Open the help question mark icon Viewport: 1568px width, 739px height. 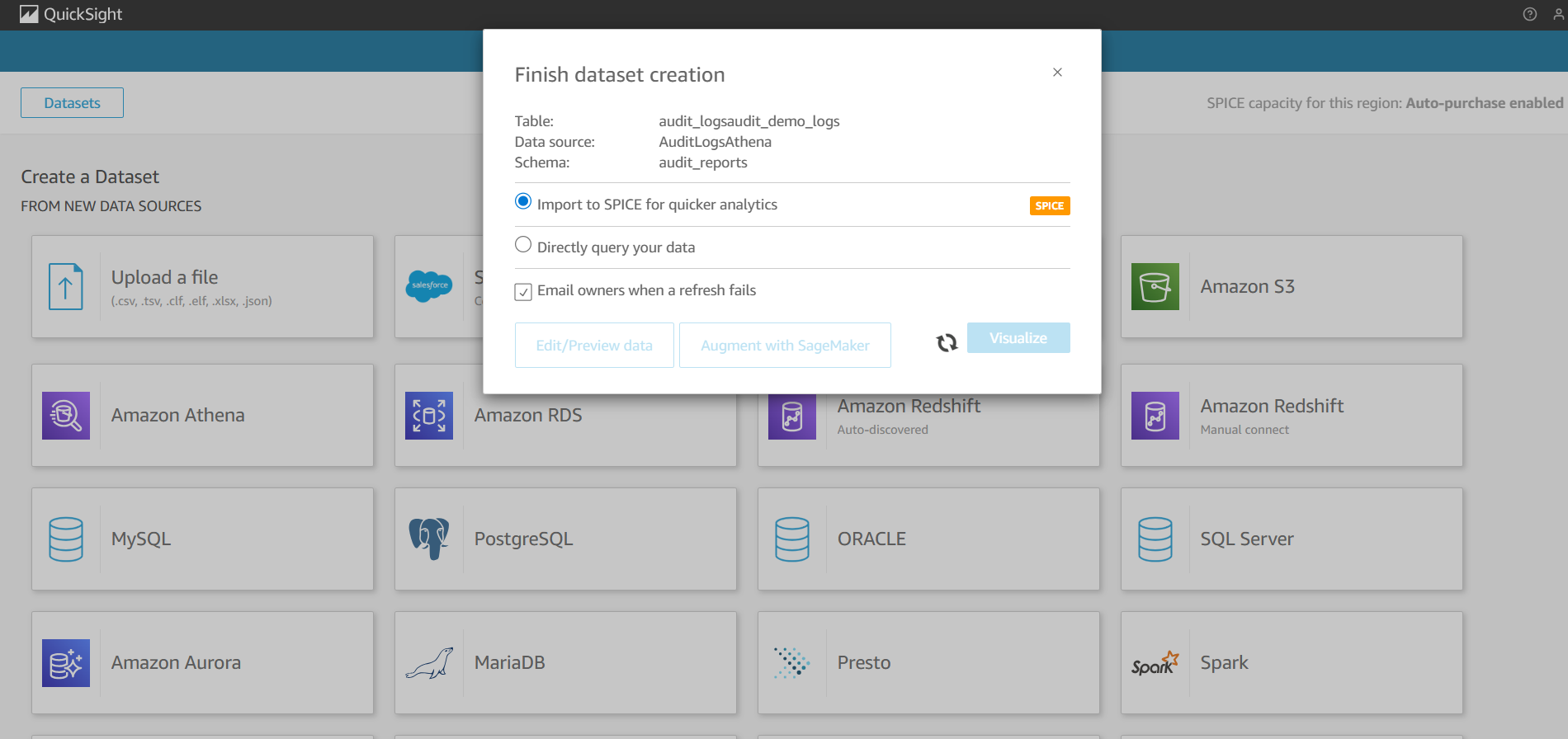click(x=1530, y=14)
